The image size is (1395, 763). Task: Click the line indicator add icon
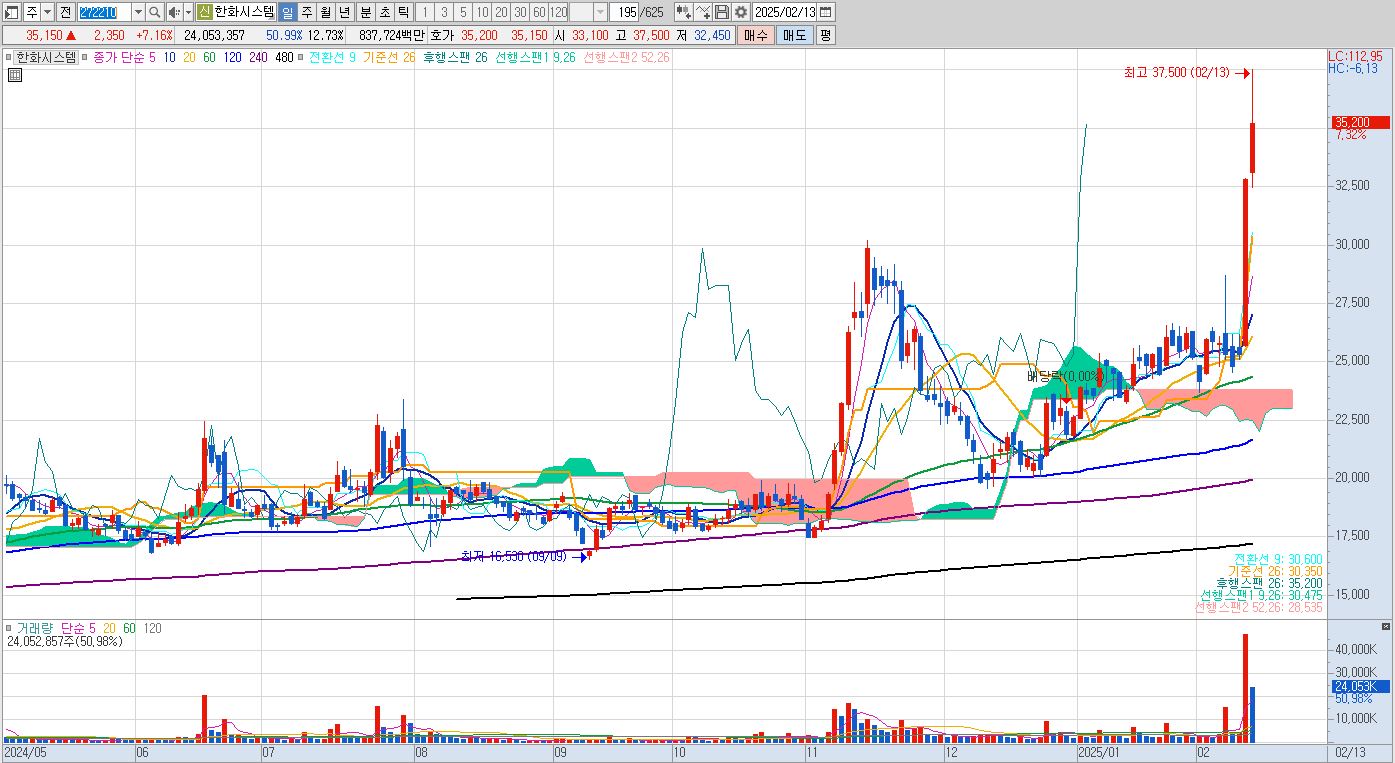(x=703, y=12)
